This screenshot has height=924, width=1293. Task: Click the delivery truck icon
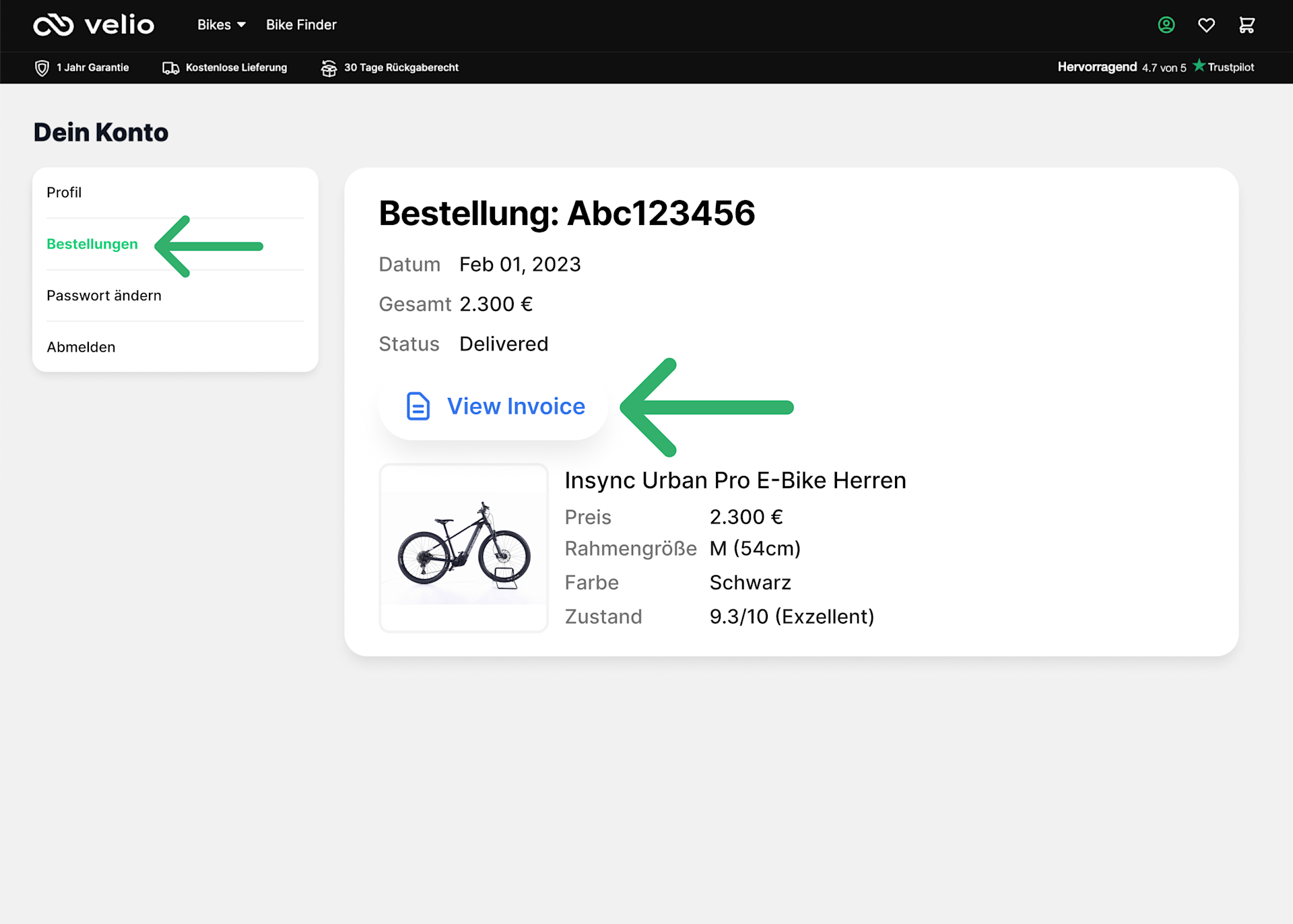point(170,68)
